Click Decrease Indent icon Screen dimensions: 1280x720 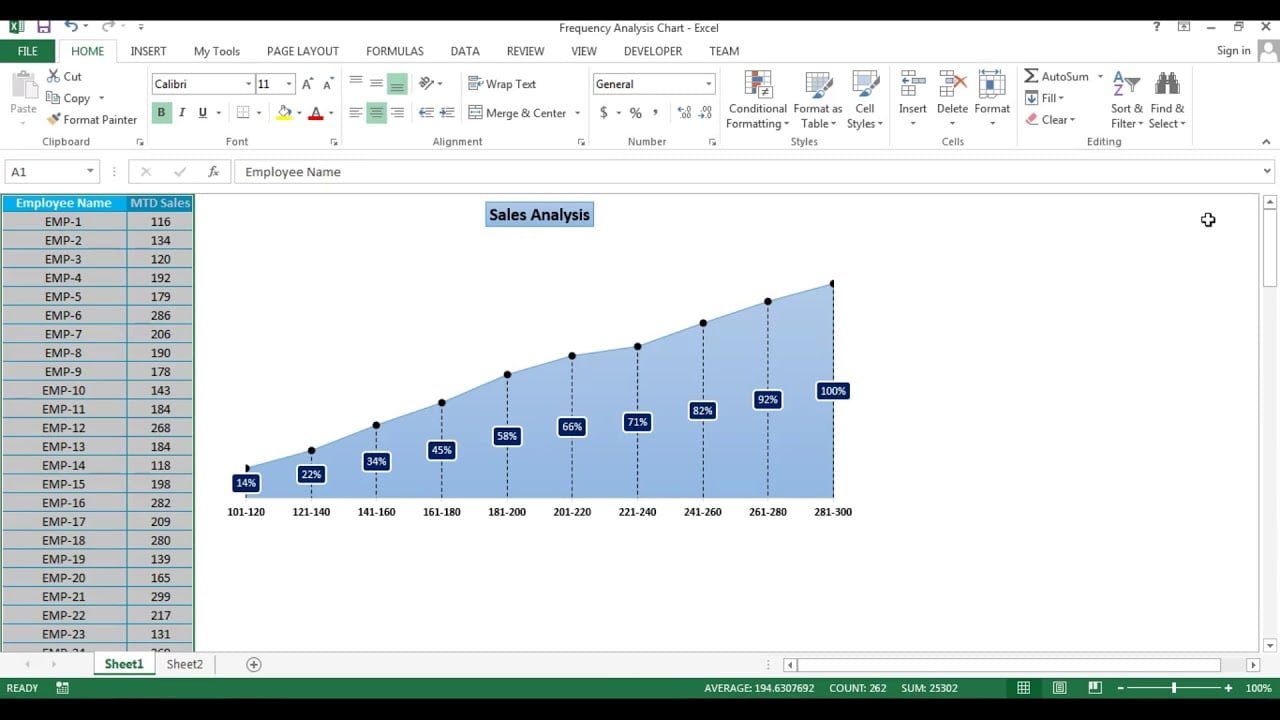point(426,113)
